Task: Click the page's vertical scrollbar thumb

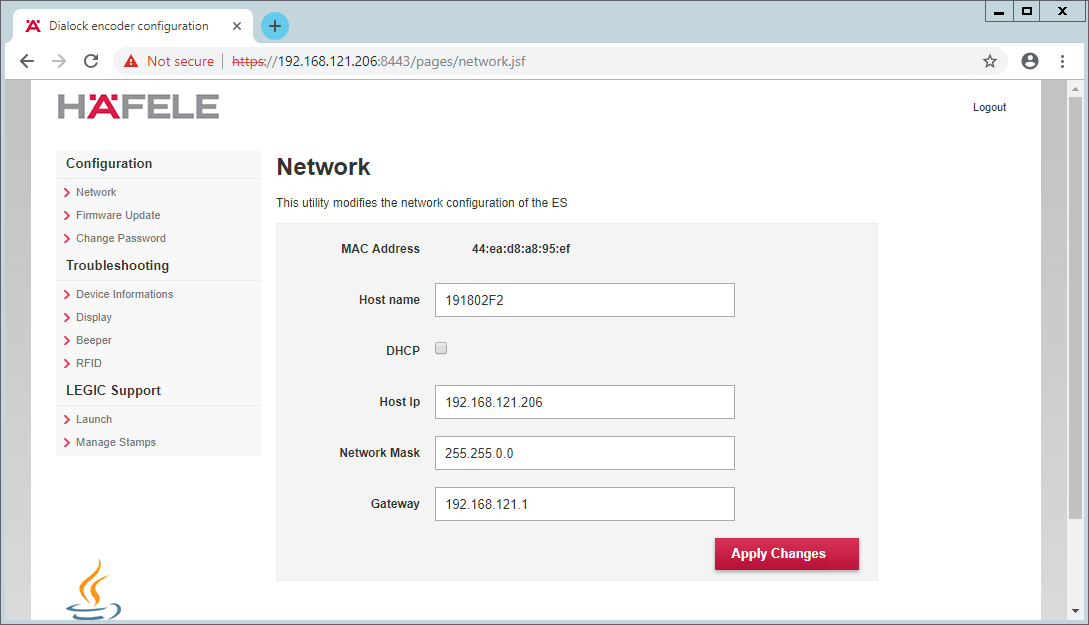Action: (1075, 308)
